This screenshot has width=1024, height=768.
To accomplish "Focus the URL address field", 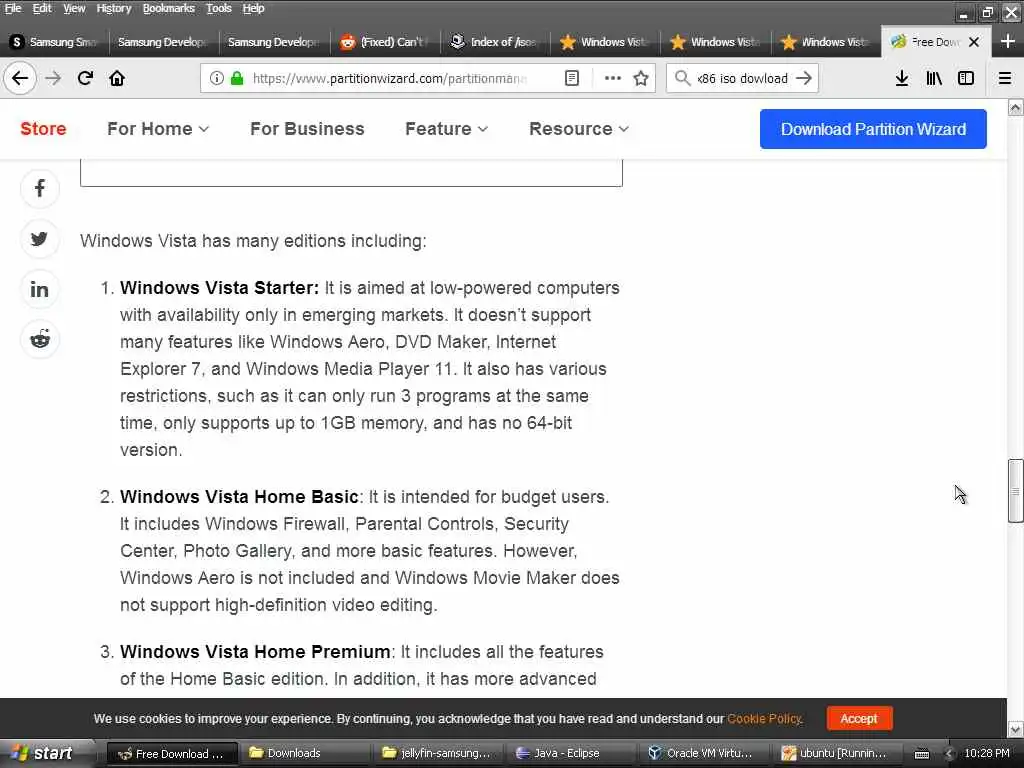I will coord(389,78).
